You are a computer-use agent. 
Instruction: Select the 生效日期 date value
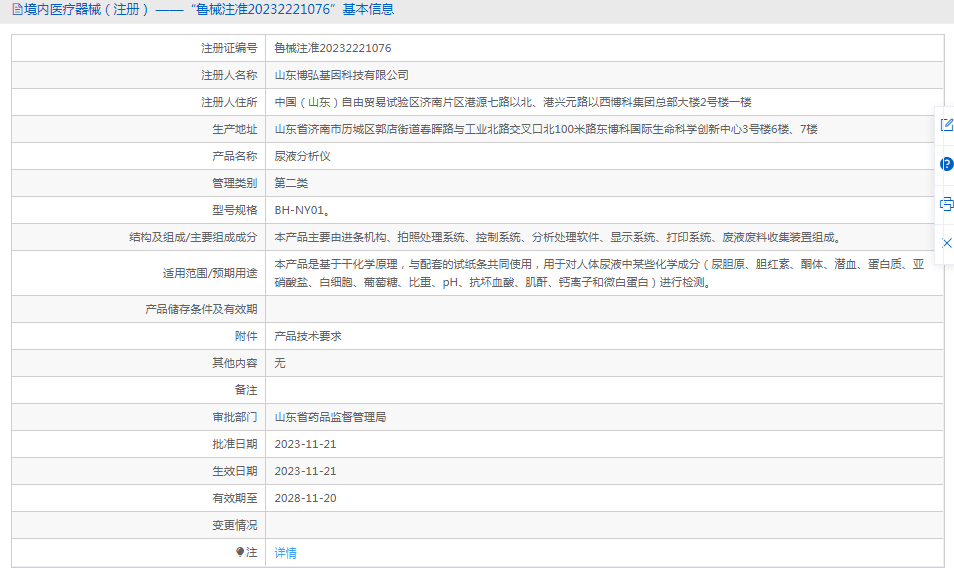click(x=305, y=471)
